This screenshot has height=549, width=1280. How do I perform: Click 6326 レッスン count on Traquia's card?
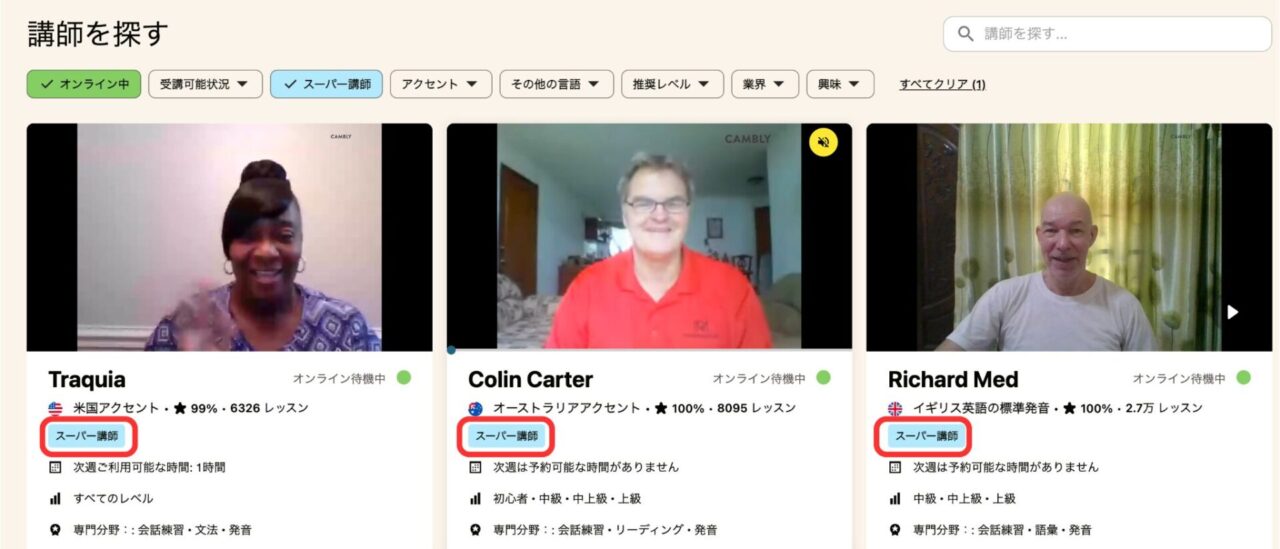268,408
